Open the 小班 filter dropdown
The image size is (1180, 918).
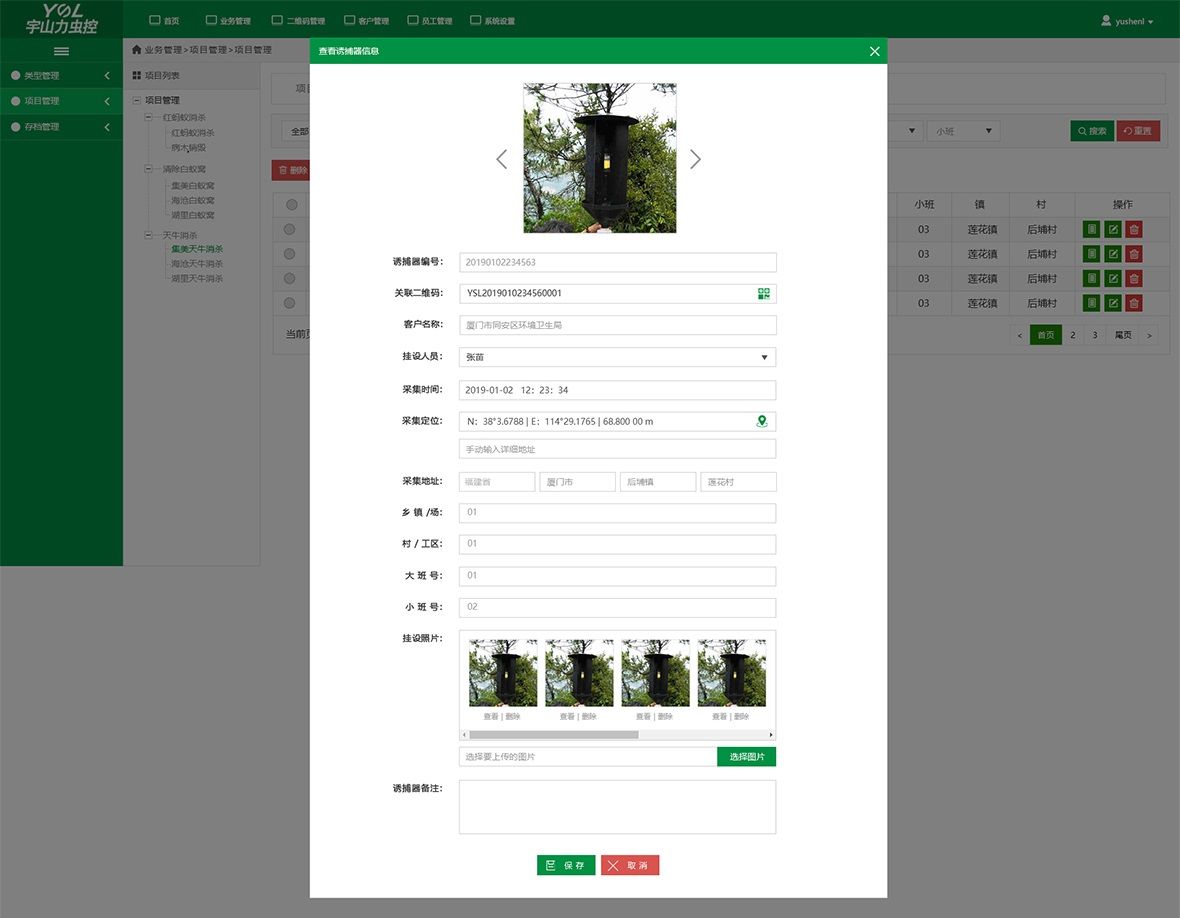(x=963, y=131)
